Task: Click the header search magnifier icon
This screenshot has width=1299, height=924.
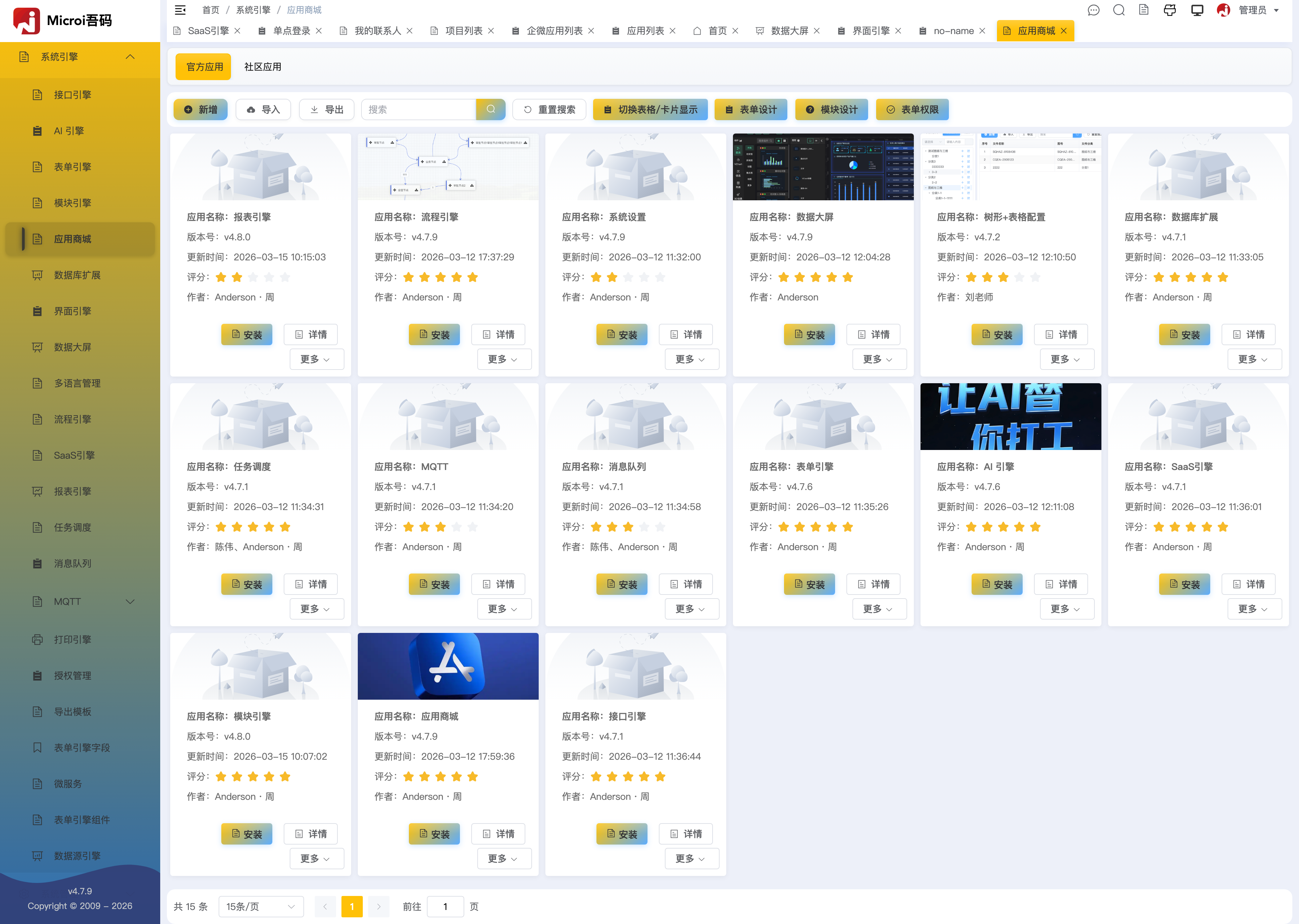Action: pyautogui.click(x=1119, y=10)
